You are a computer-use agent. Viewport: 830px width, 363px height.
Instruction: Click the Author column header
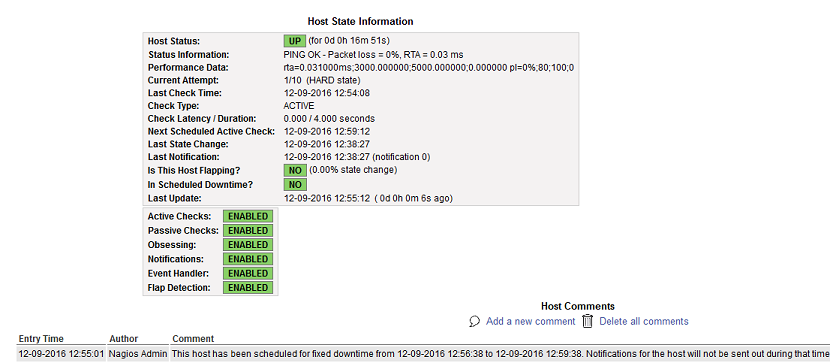point(123,339)
